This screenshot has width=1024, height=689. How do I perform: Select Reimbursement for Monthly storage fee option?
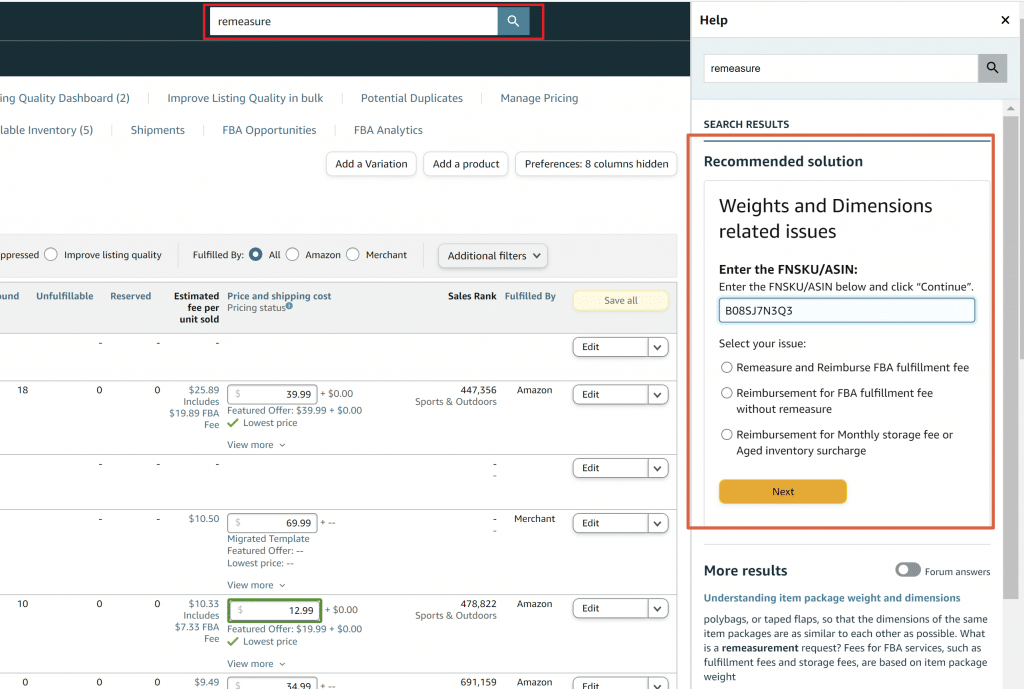pyautogui.click(x=726, y=435)
